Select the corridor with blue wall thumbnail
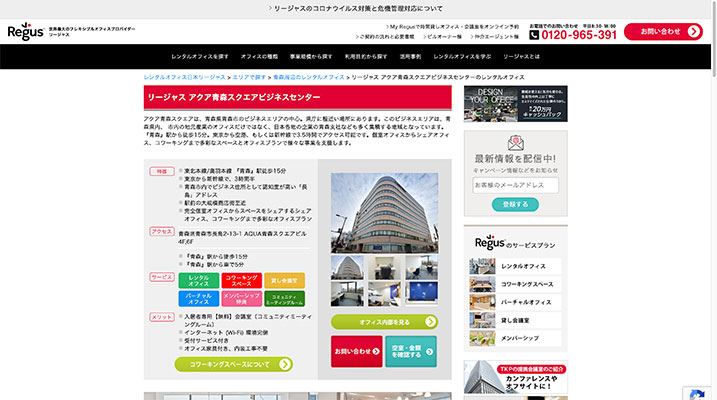 click(384, 294)
